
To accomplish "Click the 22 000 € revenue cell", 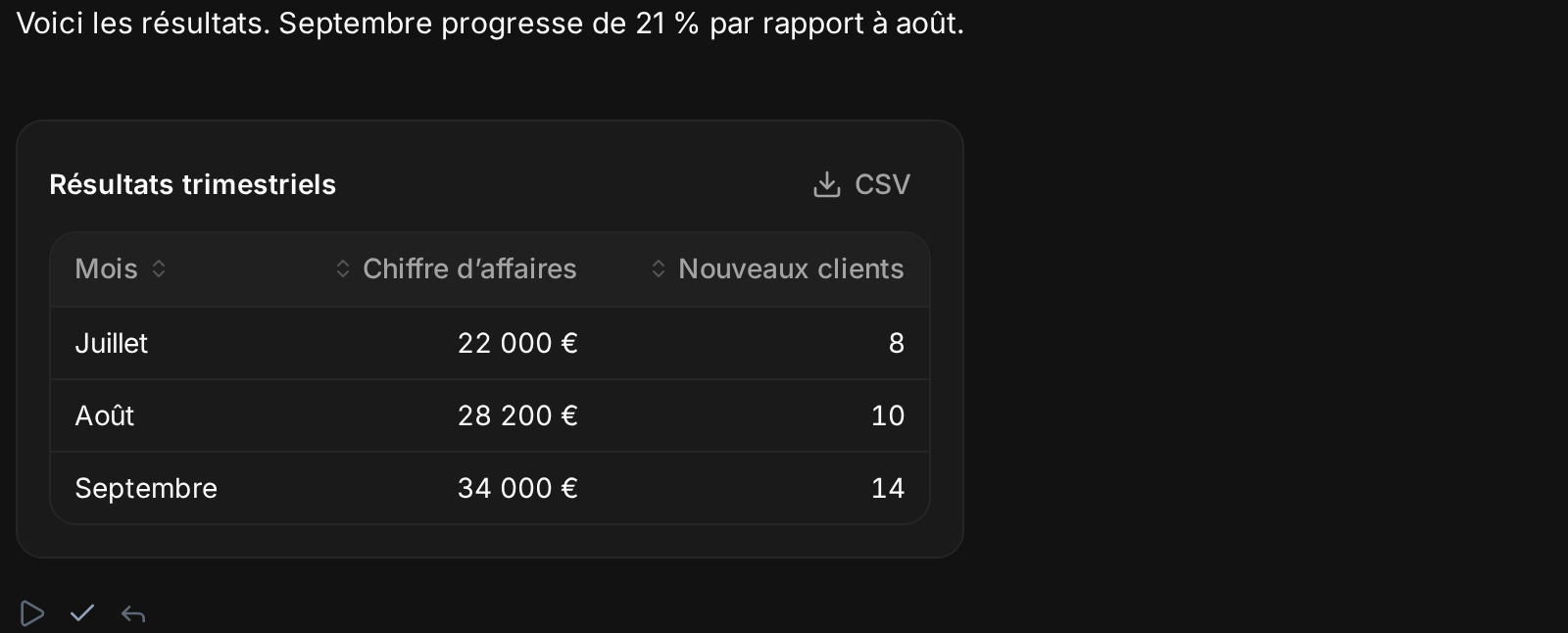I will tap(517, 343).
